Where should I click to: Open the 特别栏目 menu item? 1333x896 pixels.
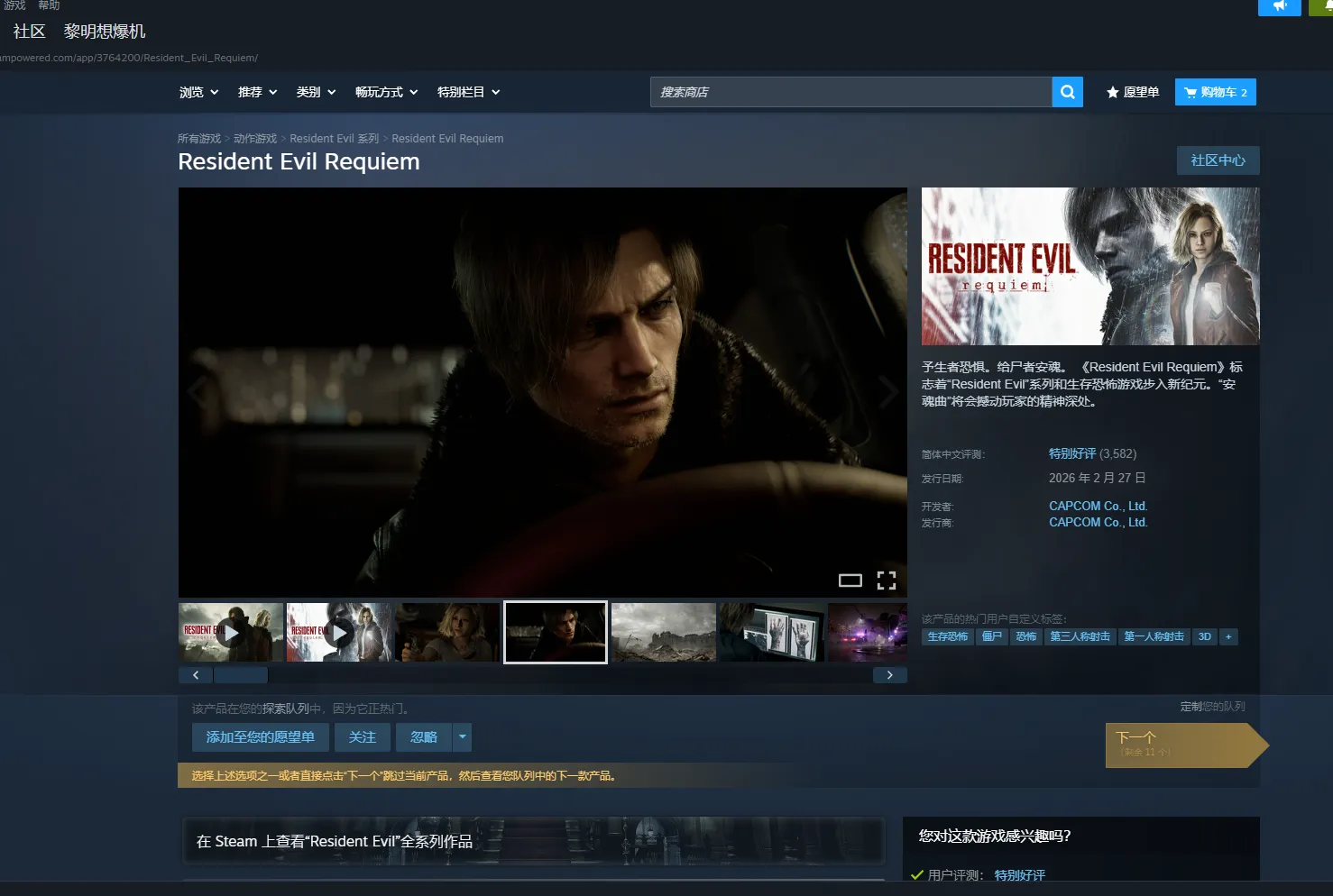468,92
